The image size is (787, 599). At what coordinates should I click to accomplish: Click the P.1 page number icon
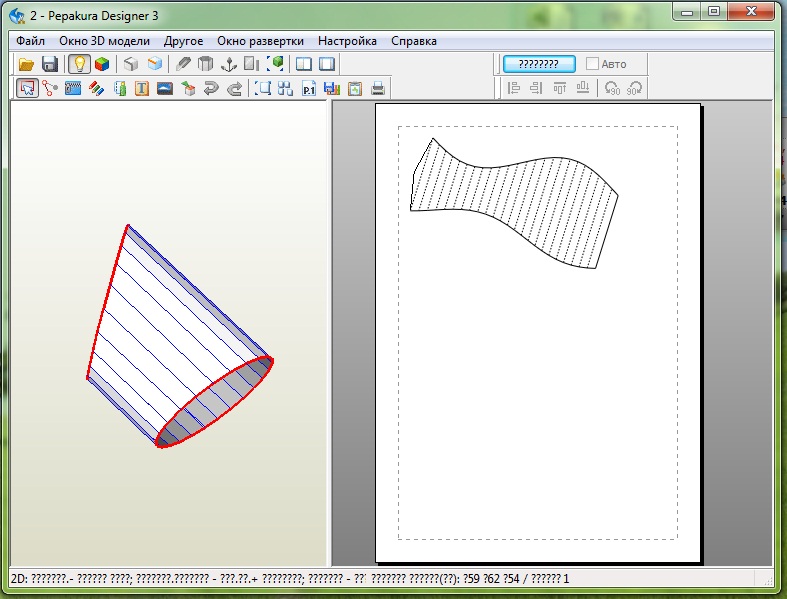309,89
